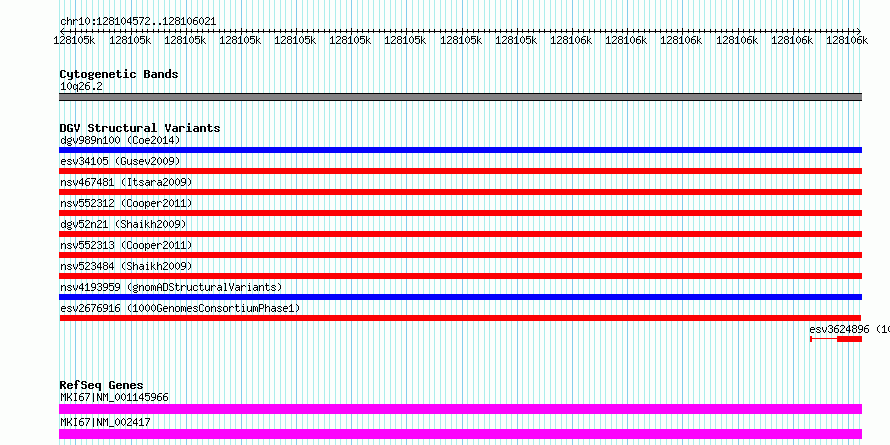The height and width of the screenshot is (445, 890).
Task: Click the label esv34105 (Gusev2009)
Action: (120, 161)
